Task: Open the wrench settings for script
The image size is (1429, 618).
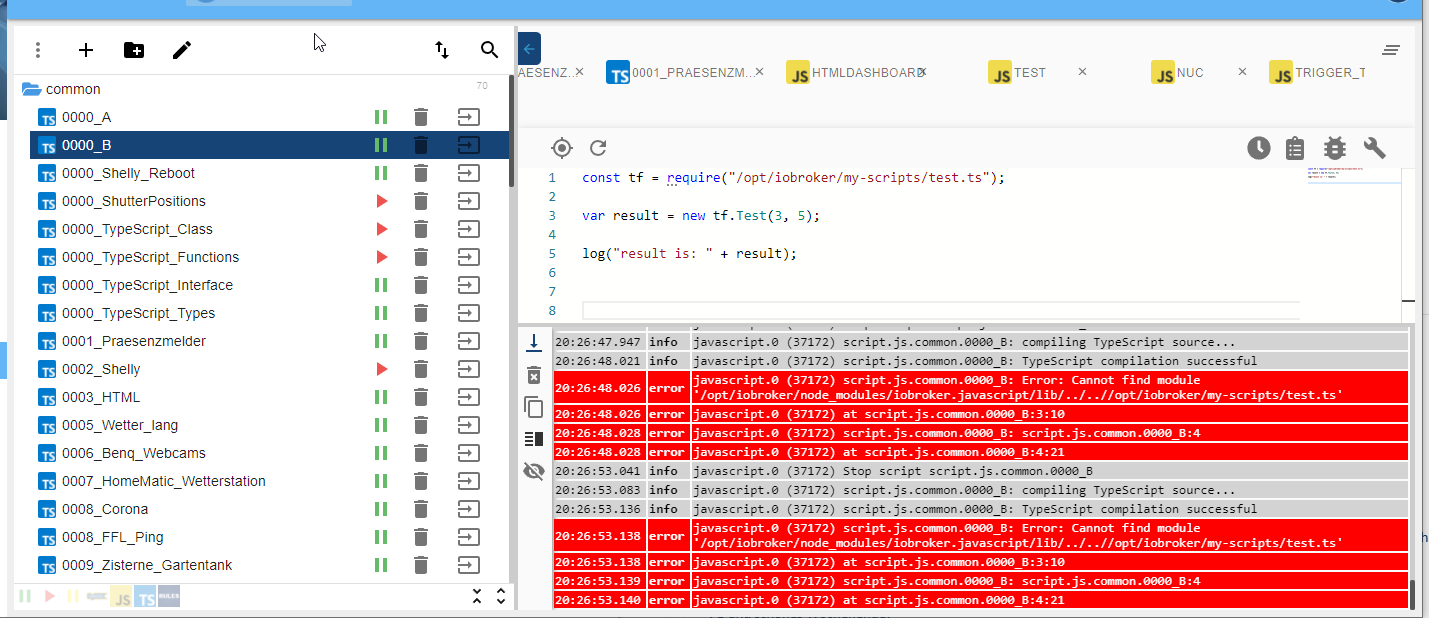Action: tap(1375, 148)
